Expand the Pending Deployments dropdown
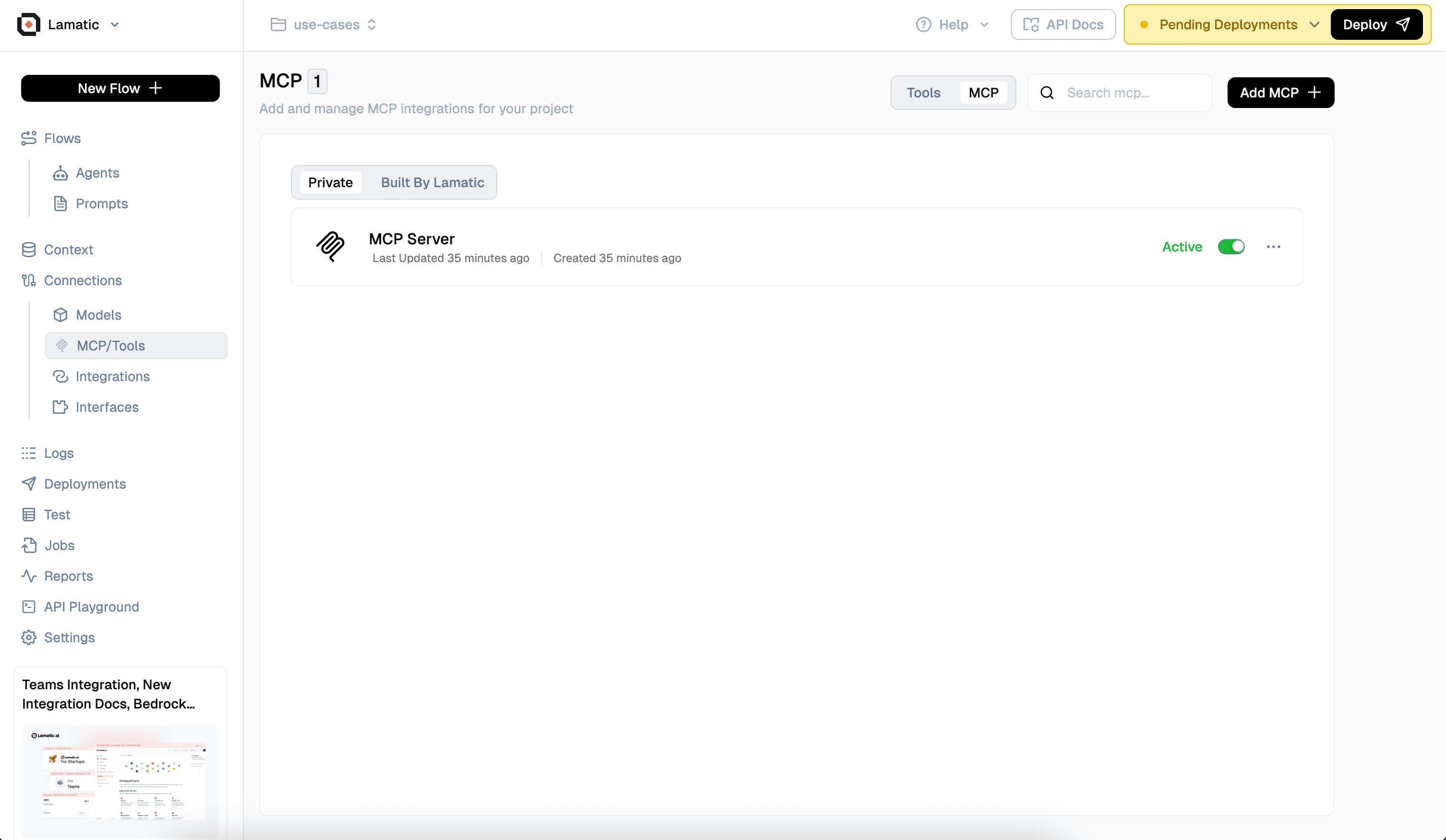 [1313, 24]
